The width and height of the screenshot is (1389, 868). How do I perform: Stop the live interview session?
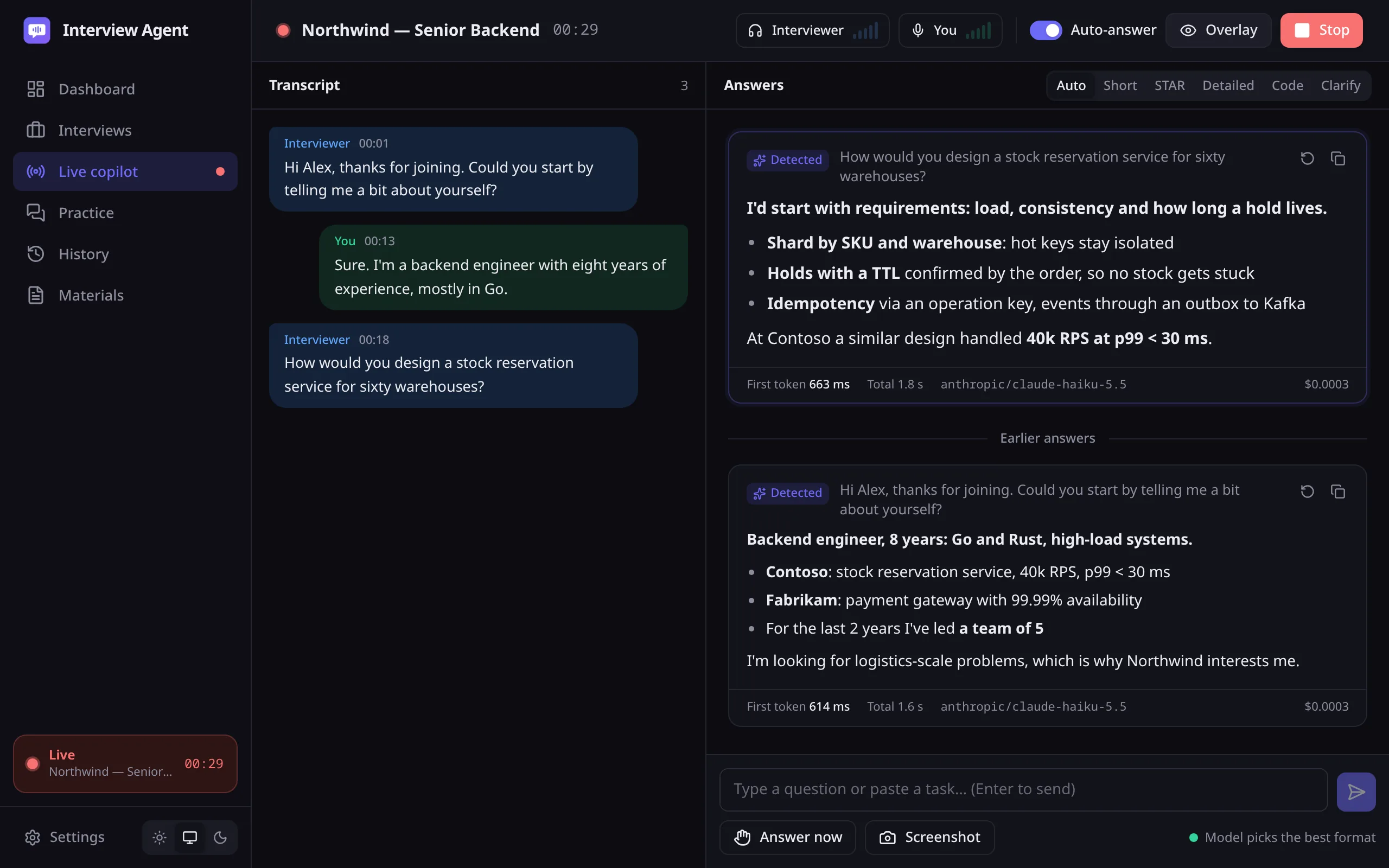point(1321,30)
